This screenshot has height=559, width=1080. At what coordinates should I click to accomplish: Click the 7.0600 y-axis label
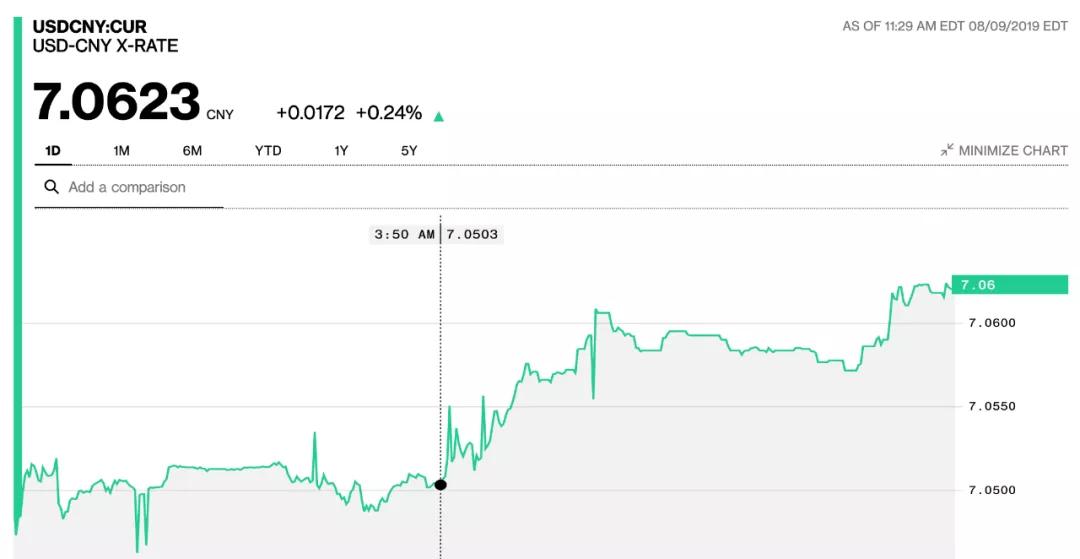tap(992, 323)
